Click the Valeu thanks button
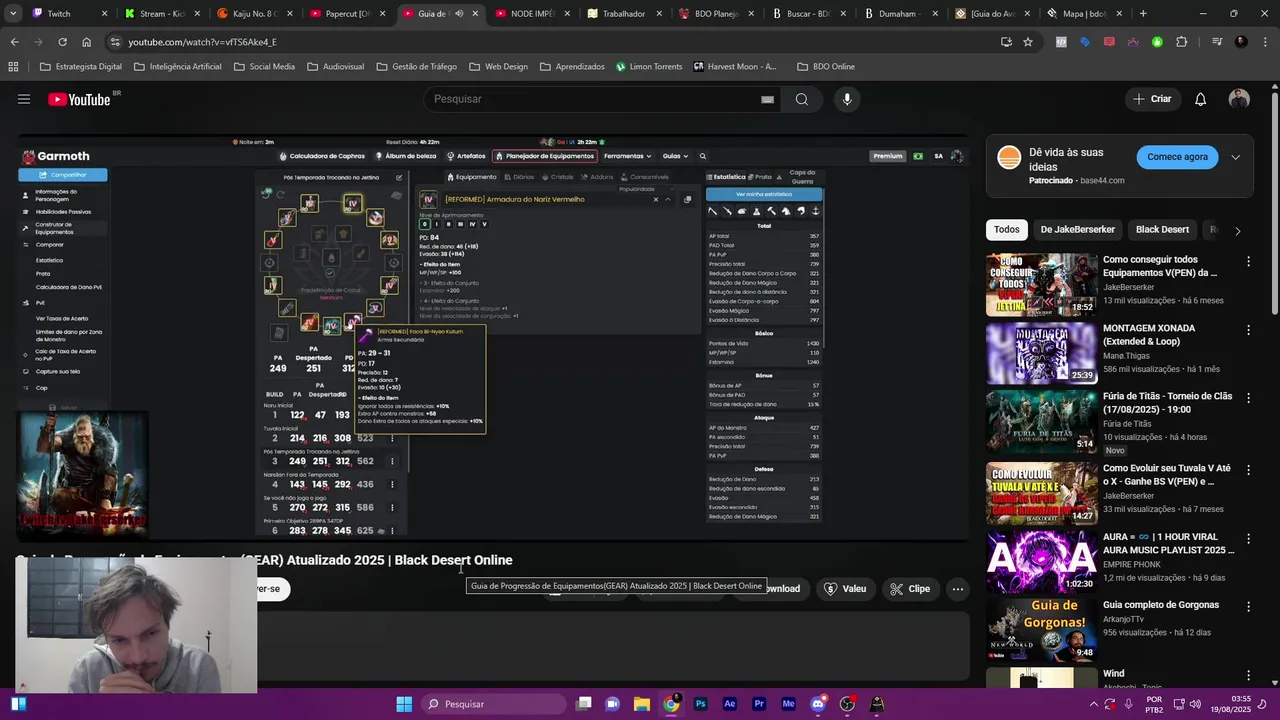This screenshot has height=720, width=1280. click(x=845, y=589)
